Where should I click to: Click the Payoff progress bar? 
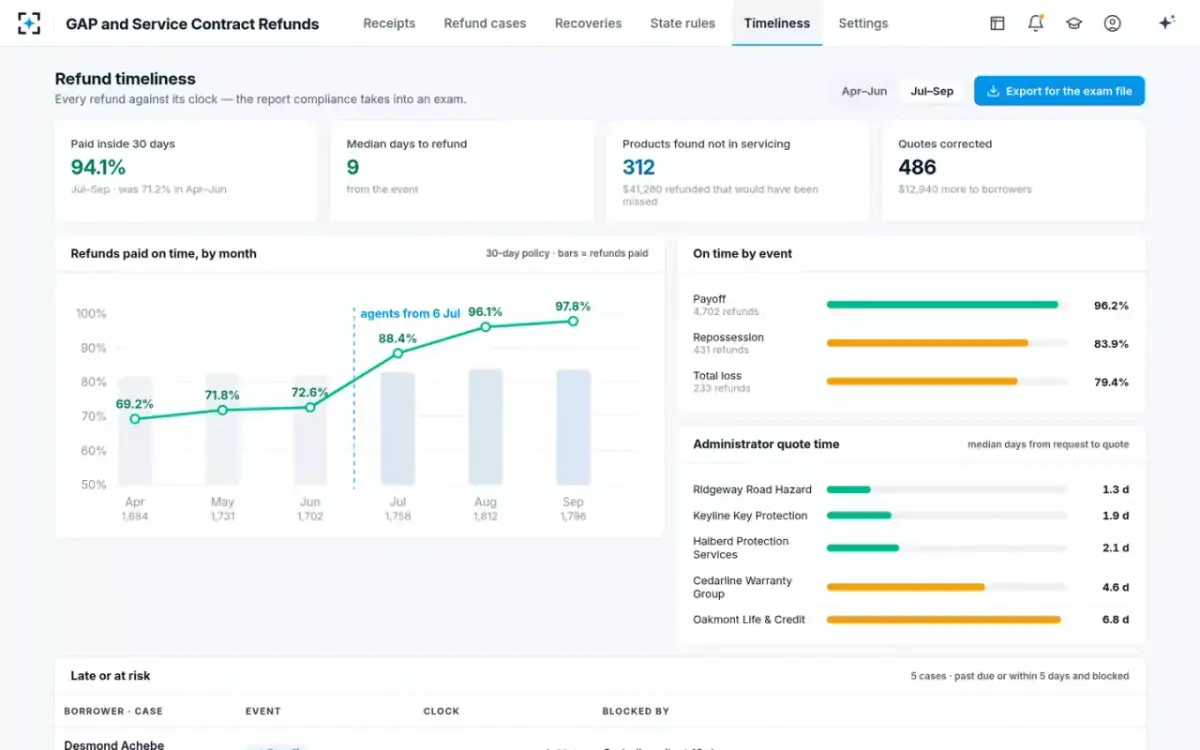tap(947, 305)
